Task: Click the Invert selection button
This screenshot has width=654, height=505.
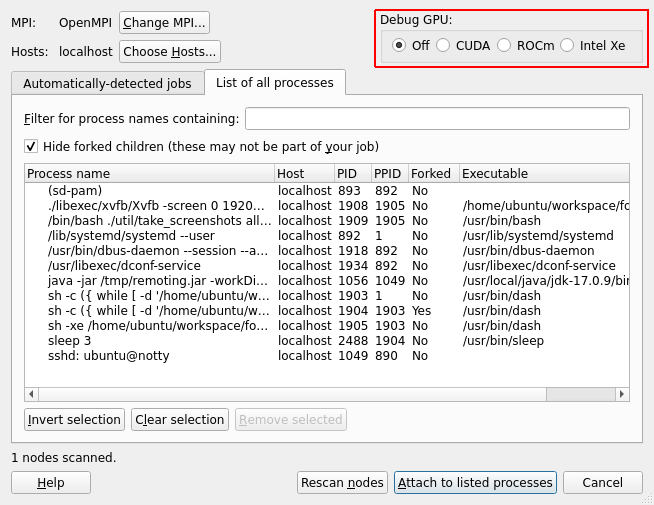Action: pyautogui.click(x=74, y=420)
